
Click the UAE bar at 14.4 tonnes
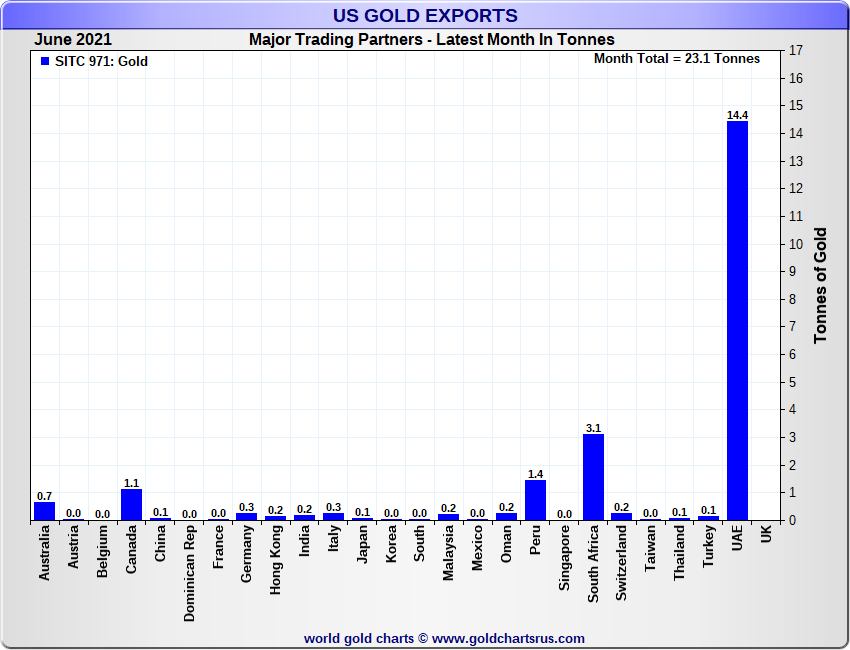(x=737, y=320)
